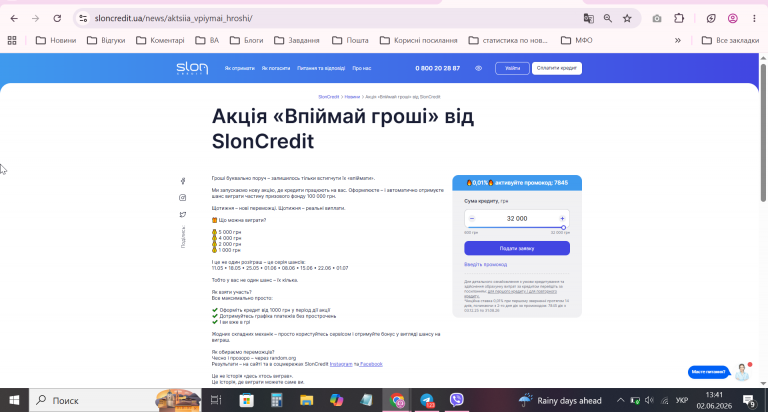This screenshot has height=412, width=768.
Task: Open the Chrome profile avatar
Action: pyautogui.click(x=733, y=18)
